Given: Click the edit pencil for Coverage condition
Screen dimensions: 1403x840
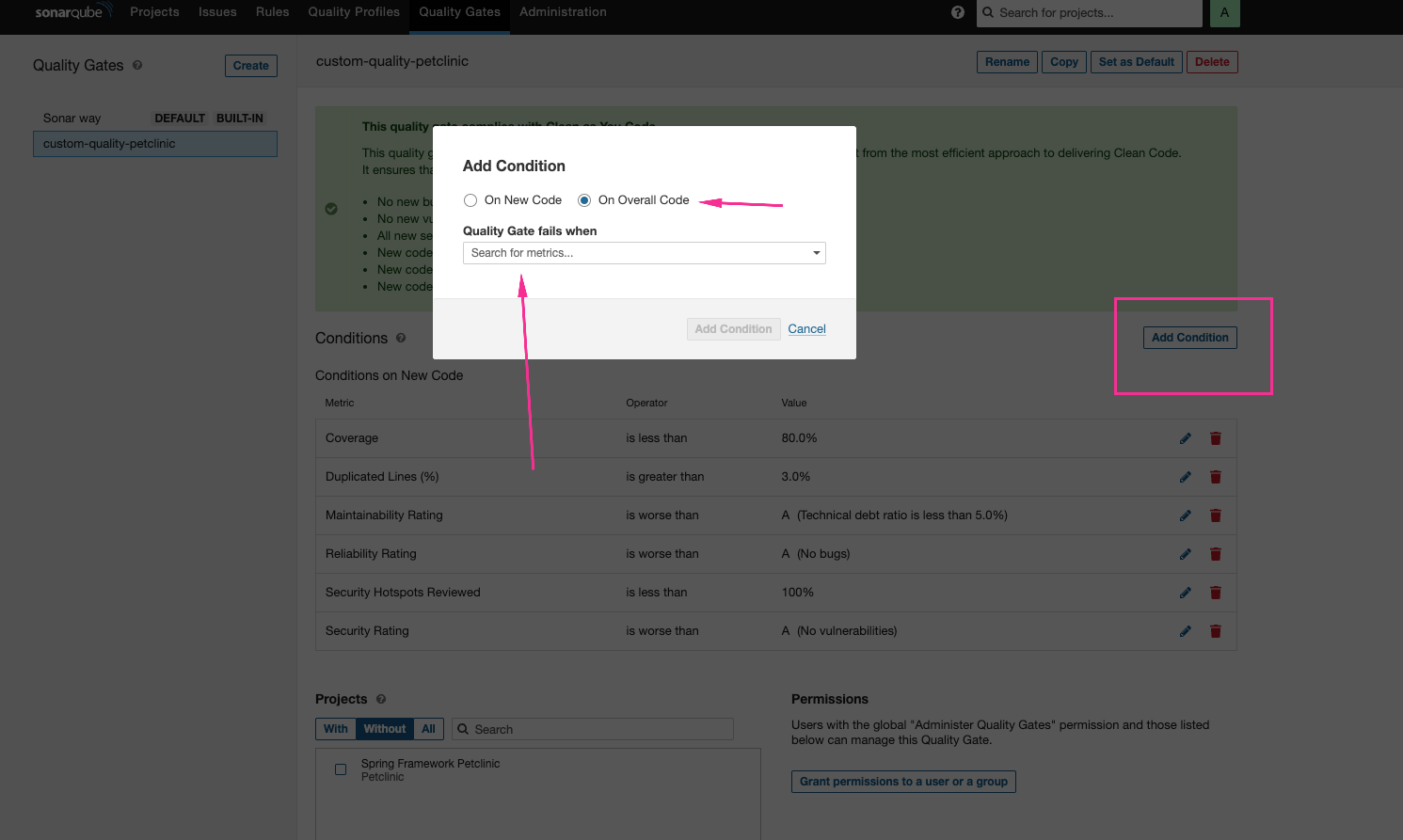Looking at the screenshot, I should 1185,438.
